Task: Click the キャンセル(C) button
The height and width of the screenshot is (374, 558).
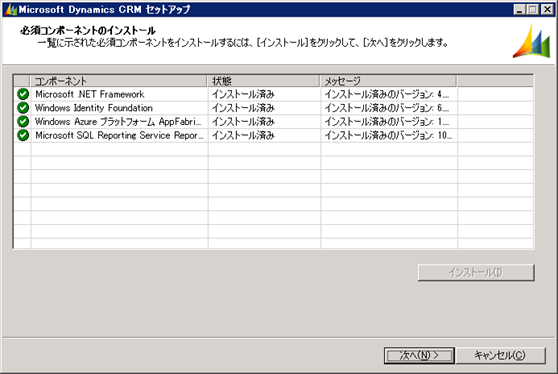Action: point(500,355)
